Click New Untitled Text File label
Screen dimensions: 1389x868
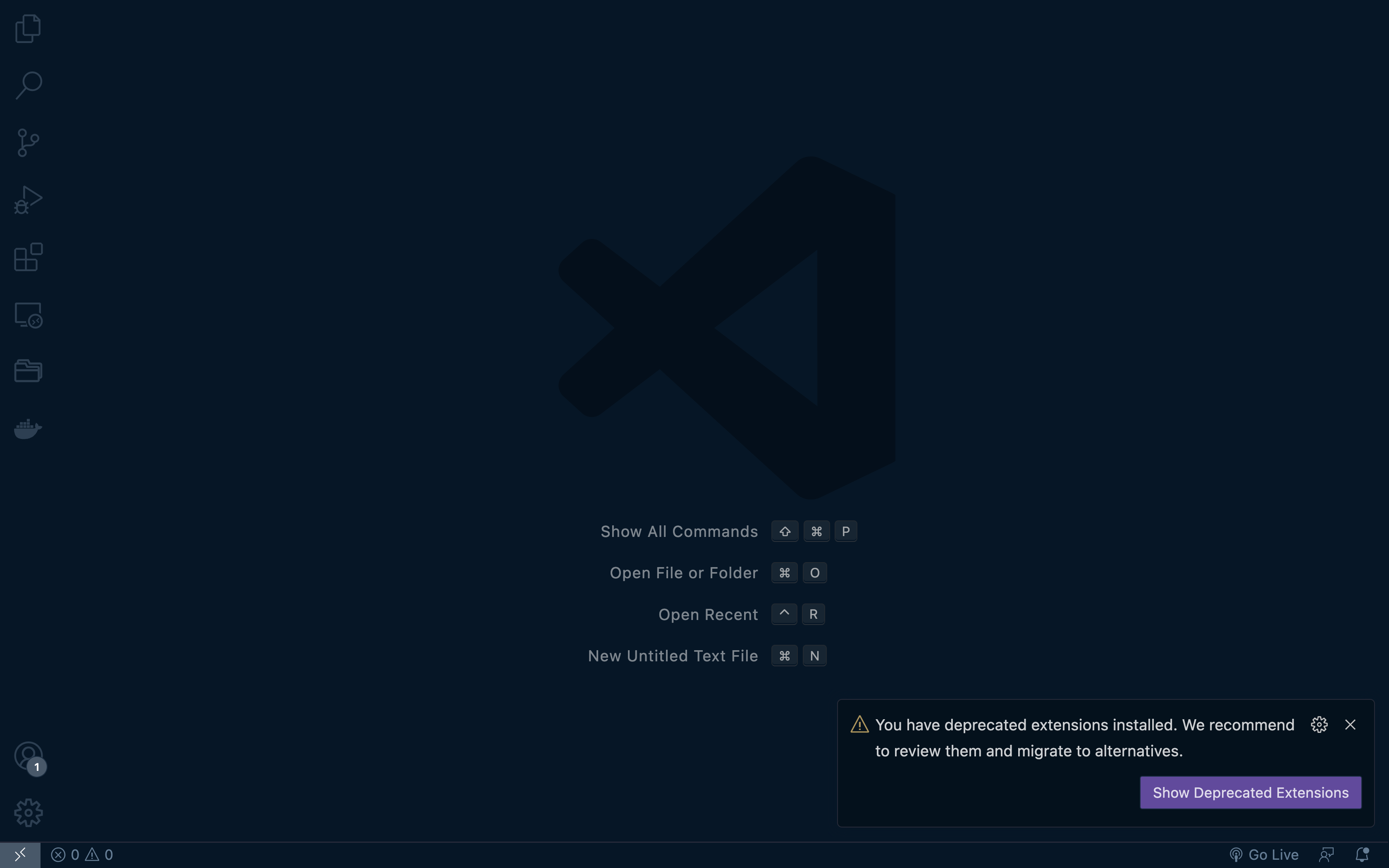(x=673, y=656)
